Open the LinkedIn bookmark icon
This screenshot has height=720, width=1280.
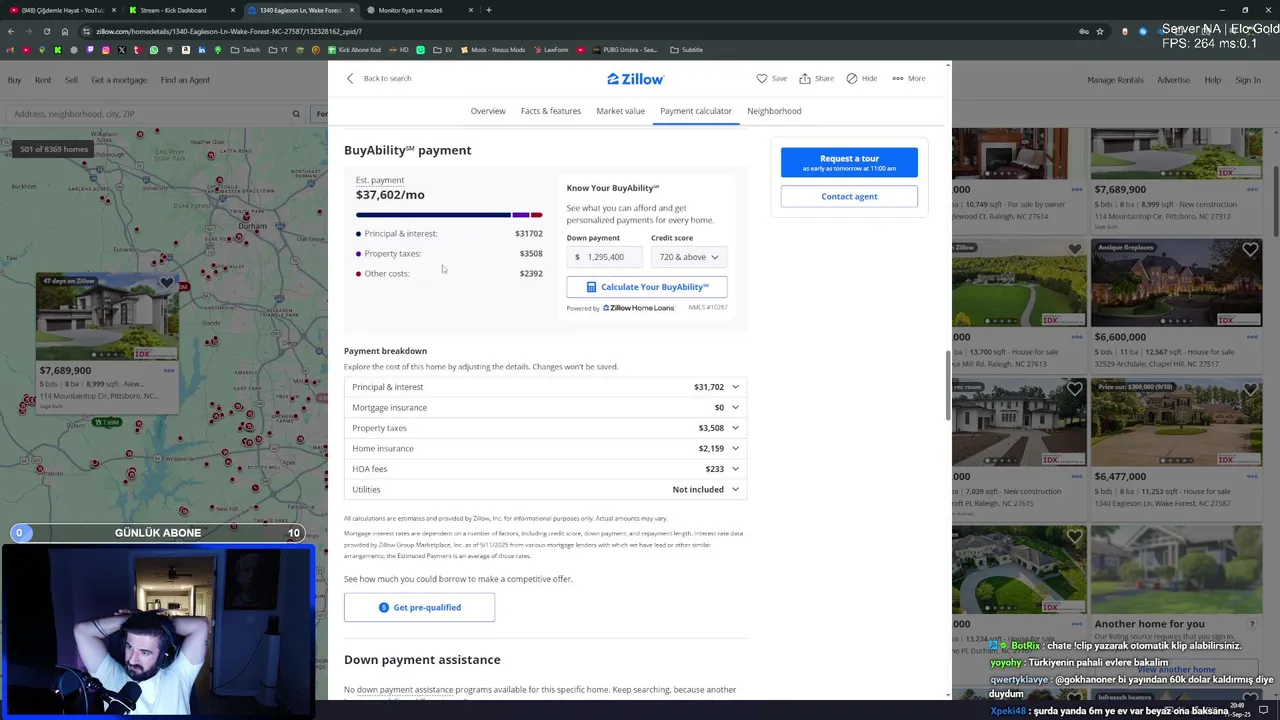202,50
